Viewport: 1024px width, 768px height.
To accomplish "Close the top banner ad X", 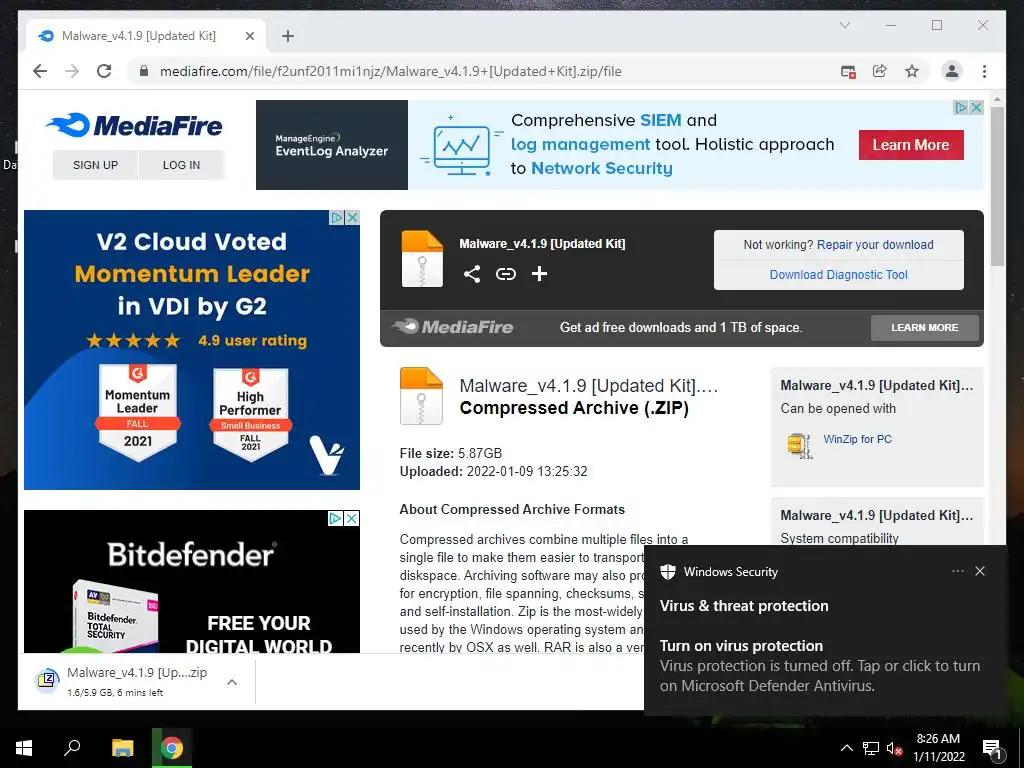I will (x=976, y=107).
